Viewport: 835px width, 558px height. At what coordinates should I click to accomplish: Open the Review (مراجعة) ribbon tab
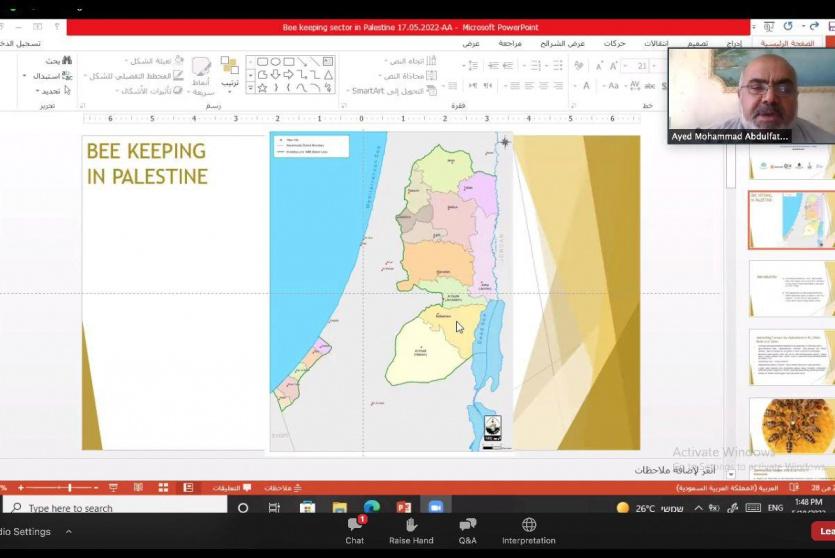(510, 44)
